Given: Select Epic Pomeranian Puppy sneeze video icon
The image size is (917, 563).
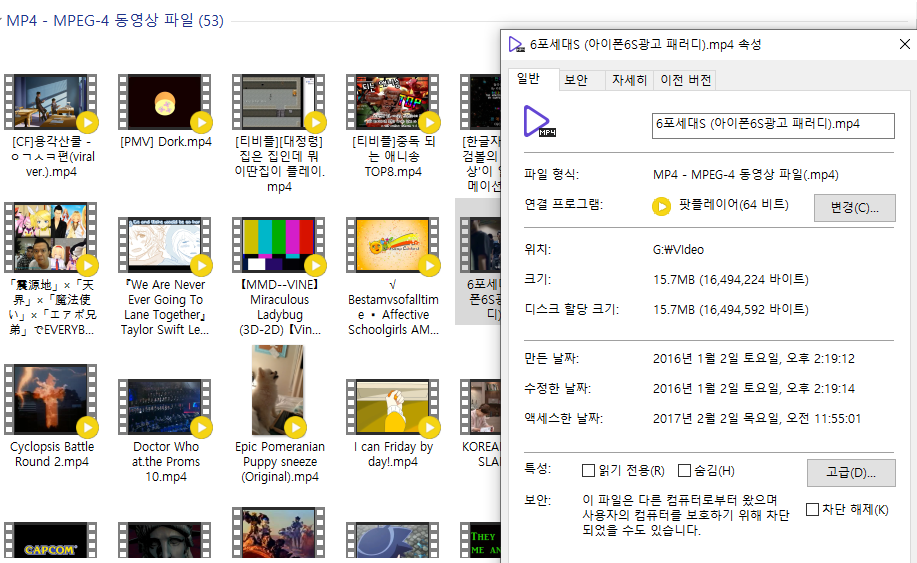Looking at the screenshot, I should pos(278,391).
